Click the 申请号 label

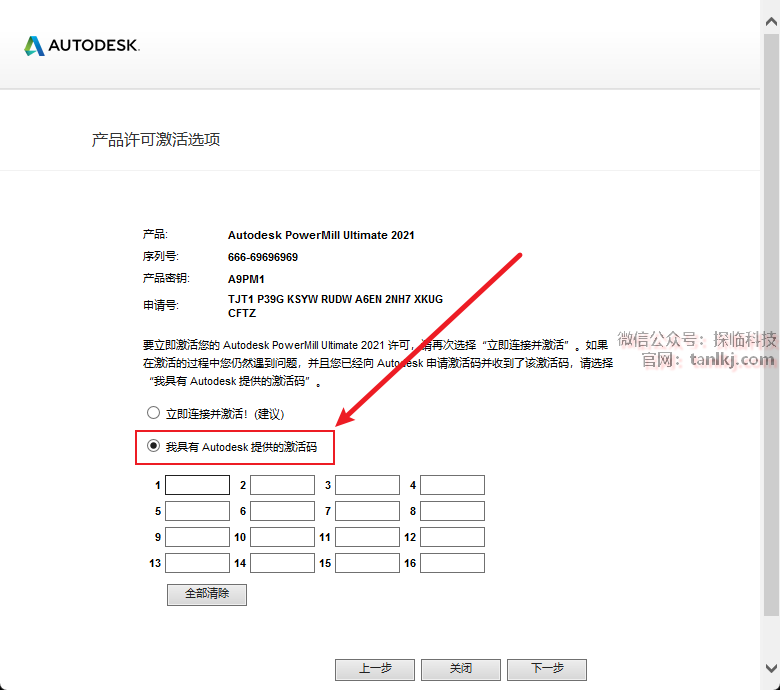pos(161,305)
